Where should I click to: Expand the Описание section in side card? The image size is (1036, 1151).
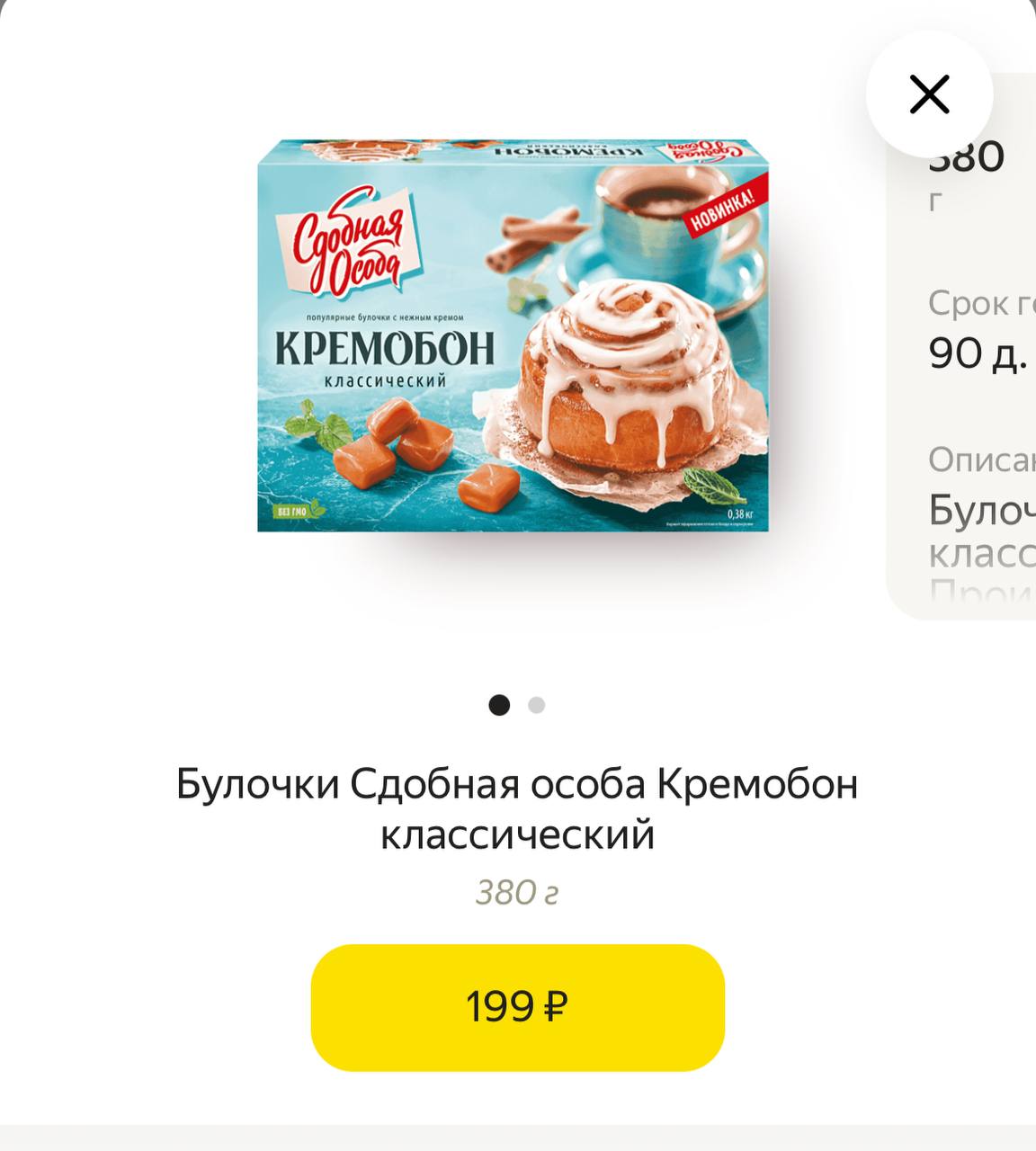(x=981, y=460)
